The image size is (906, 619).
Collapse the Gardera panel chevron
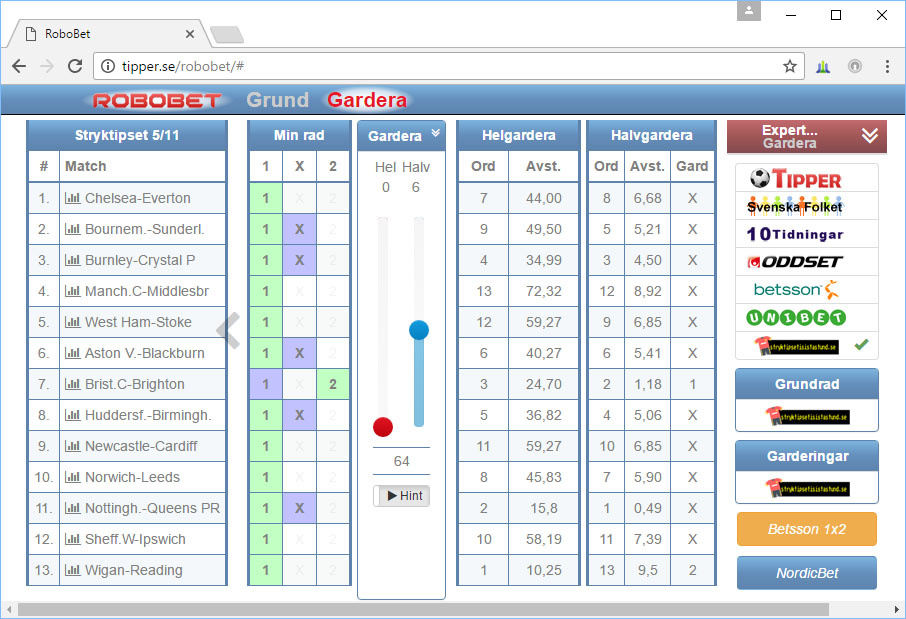tap(436, 134)
